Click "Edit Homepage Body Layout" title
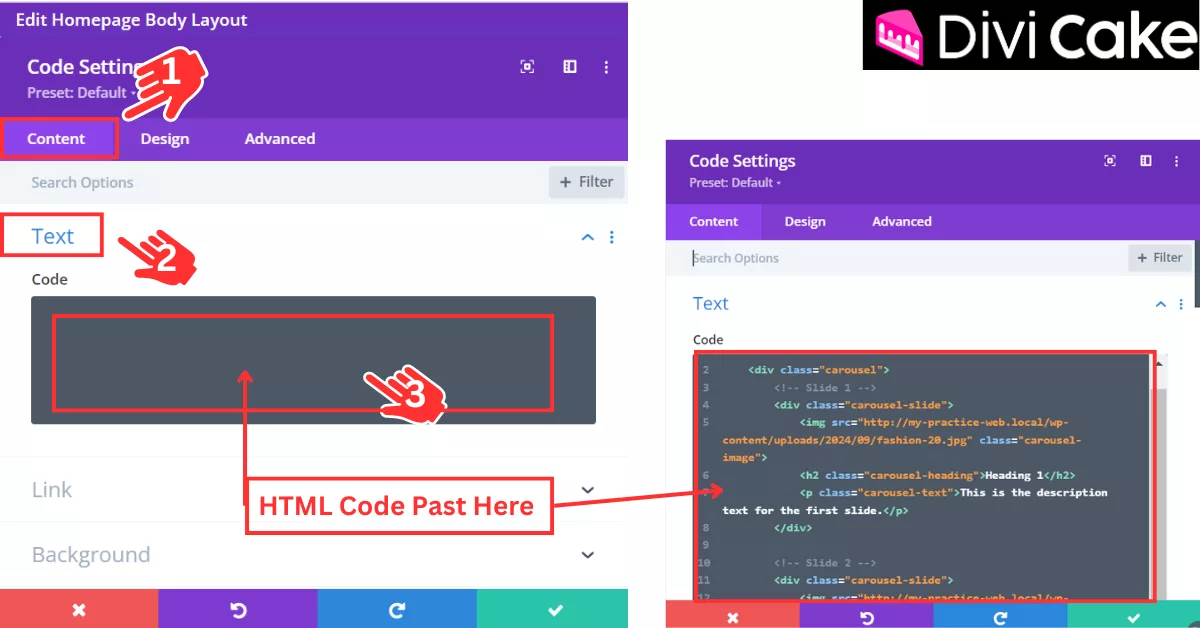The height and width of the screenshot is (628, 1200). pos(131,19)
